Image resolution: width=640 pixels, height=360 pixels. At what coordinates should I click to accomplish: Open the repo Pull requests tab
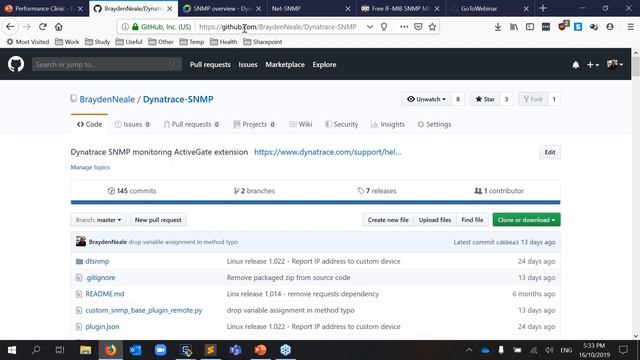[192, 124]
